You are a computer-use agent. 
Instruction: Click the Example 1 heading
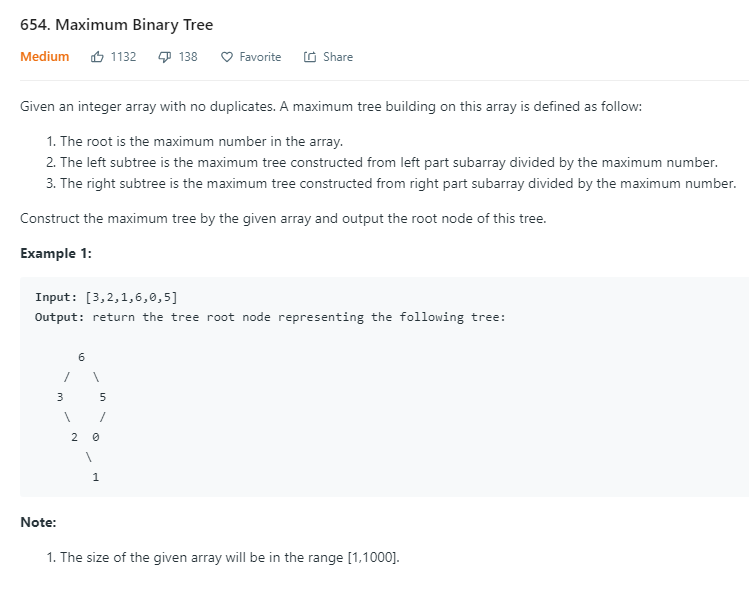coord(56,253)
